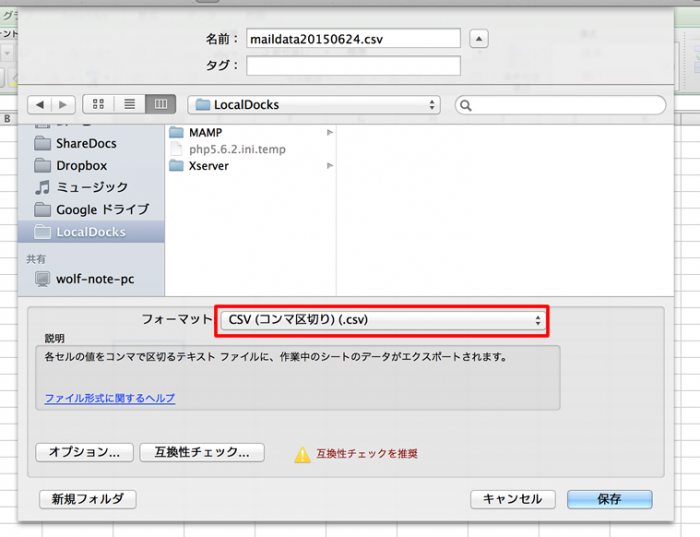Open the LocalDocks location dropdown
This screenshot has height=537, width=700.
pos(314,105)
